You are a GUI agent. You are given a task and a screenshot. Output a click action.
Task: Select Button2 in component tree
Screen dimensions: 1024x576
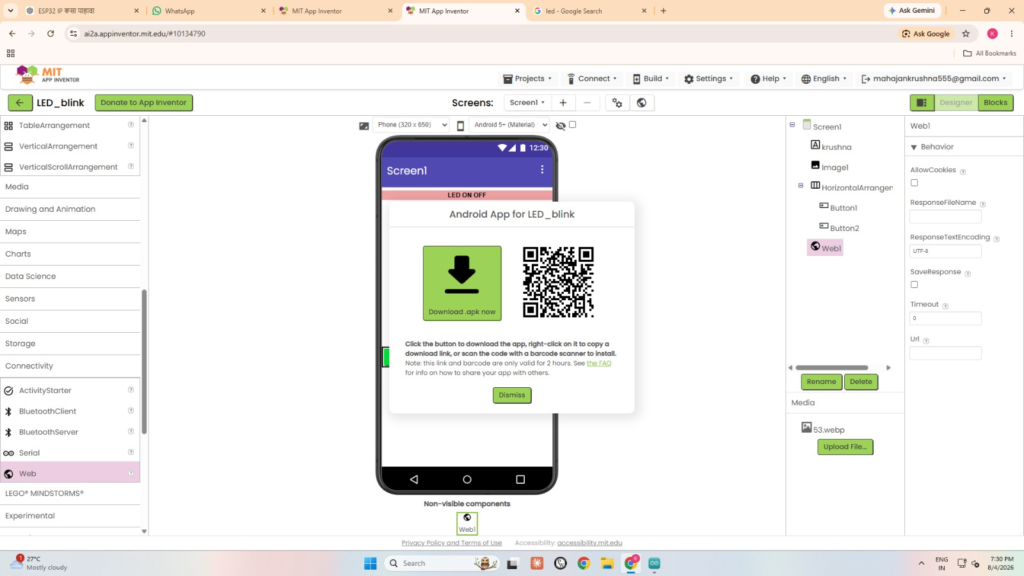click(x=844, y=228)
